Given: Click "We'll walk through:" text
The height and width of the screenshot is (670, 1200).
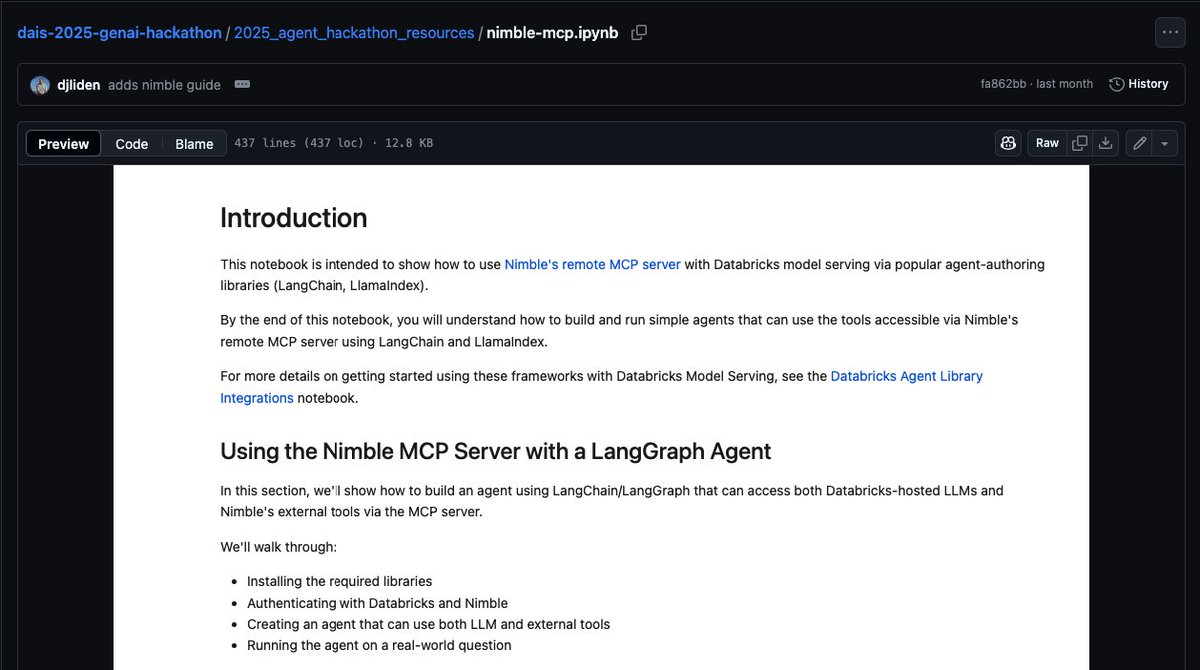Looking at the screenshot, I should coord(279,547).
